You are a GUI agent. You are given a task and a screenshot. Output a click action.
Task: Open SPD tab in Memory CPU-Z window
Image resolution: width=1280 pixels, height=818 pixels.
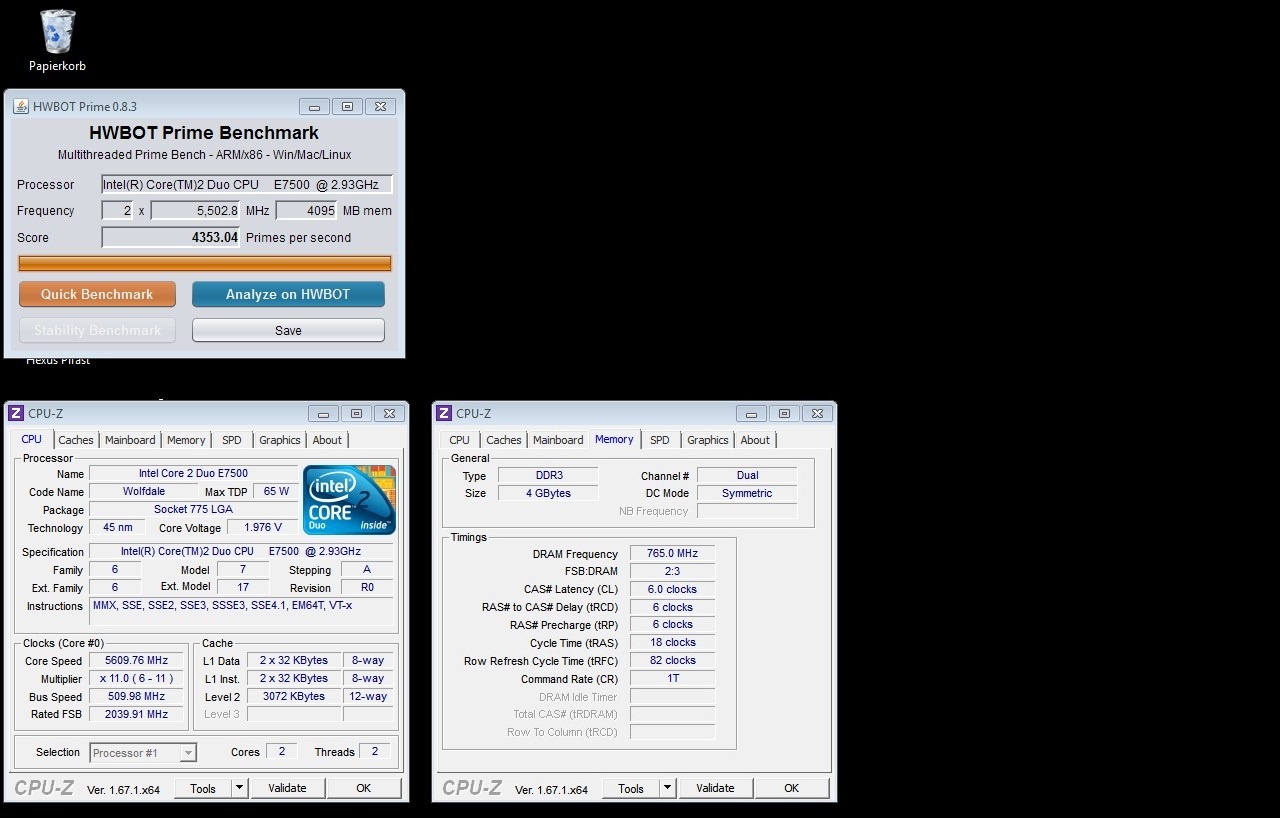[660, 440]
